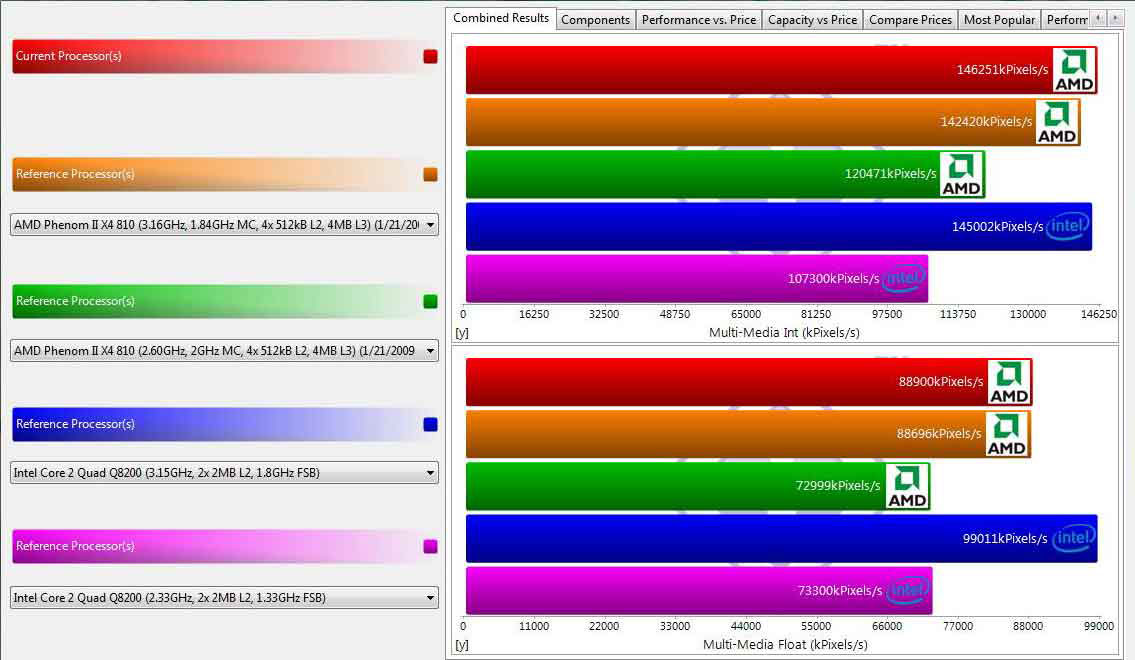The height and width of the screenshot is (660, 1135).
Task: Click the 107300kPixels/s value label
Action: tap(833, 279)
